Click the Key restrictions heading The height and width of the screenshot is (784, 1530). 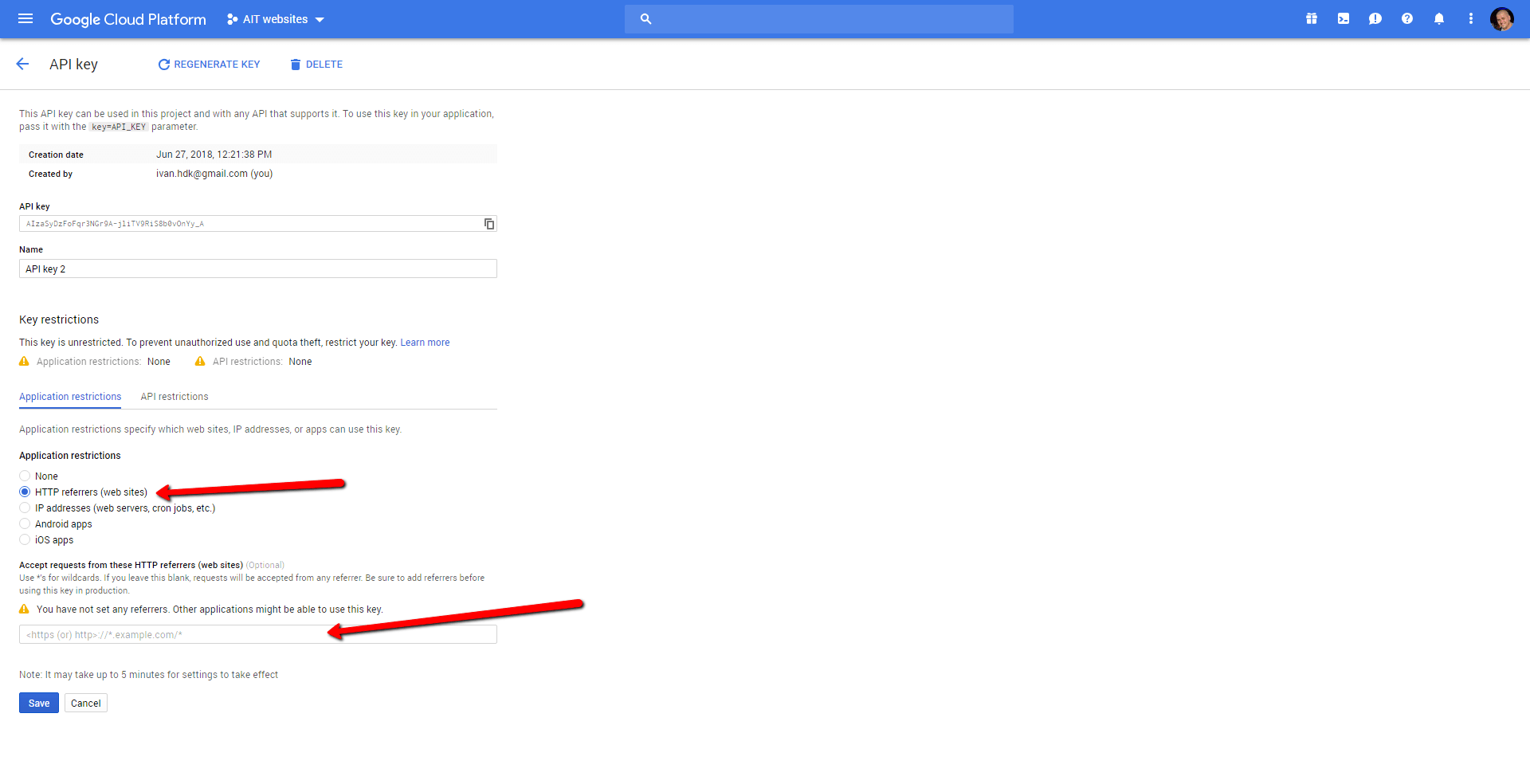pos(59,319)
